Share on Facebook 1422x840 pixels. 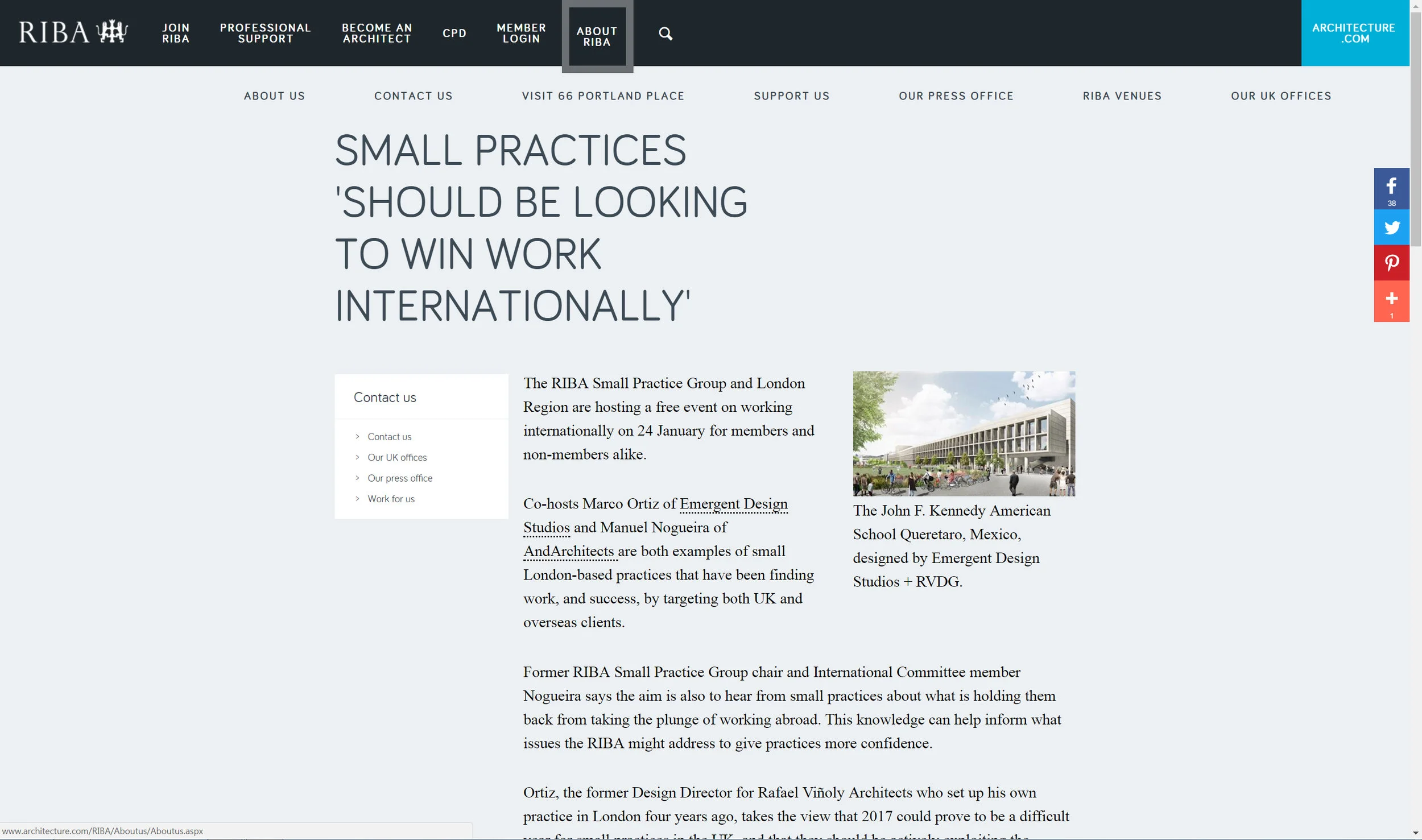1391,189
